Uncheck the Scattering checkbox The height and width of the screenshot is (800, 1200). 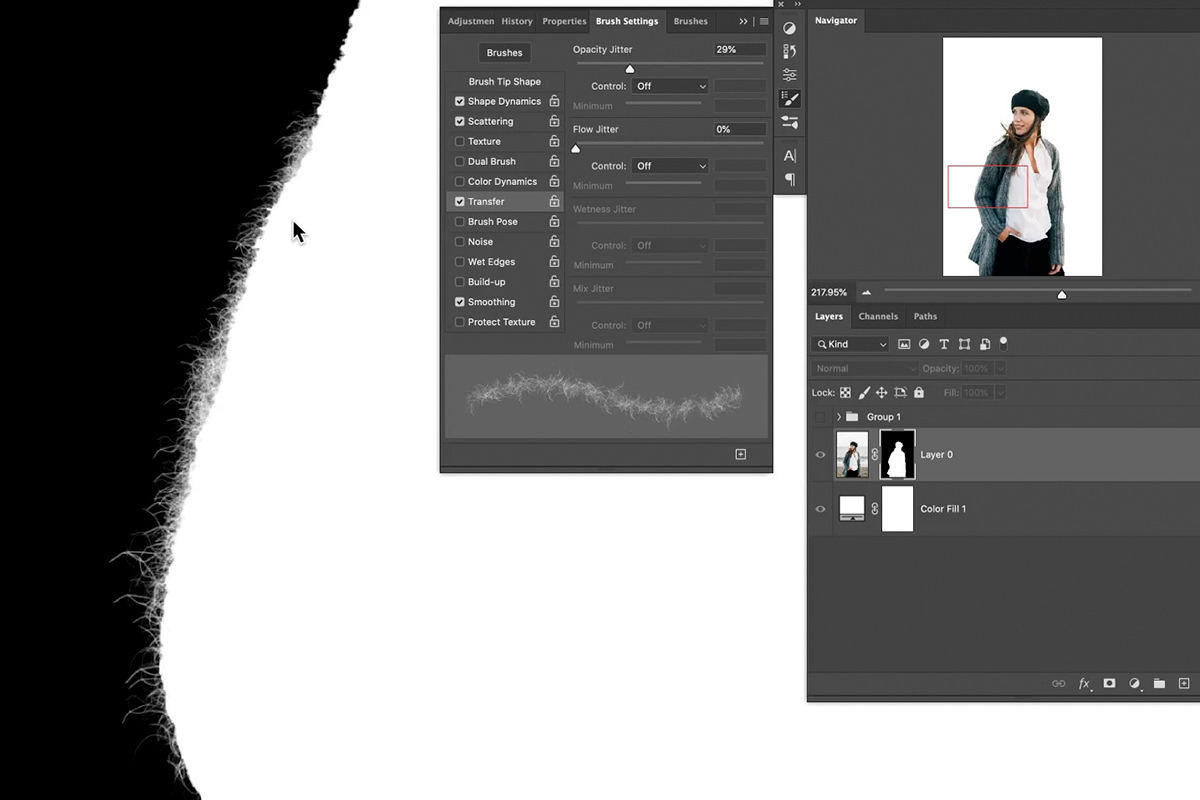pyautogui.click(x=460, y=122)
